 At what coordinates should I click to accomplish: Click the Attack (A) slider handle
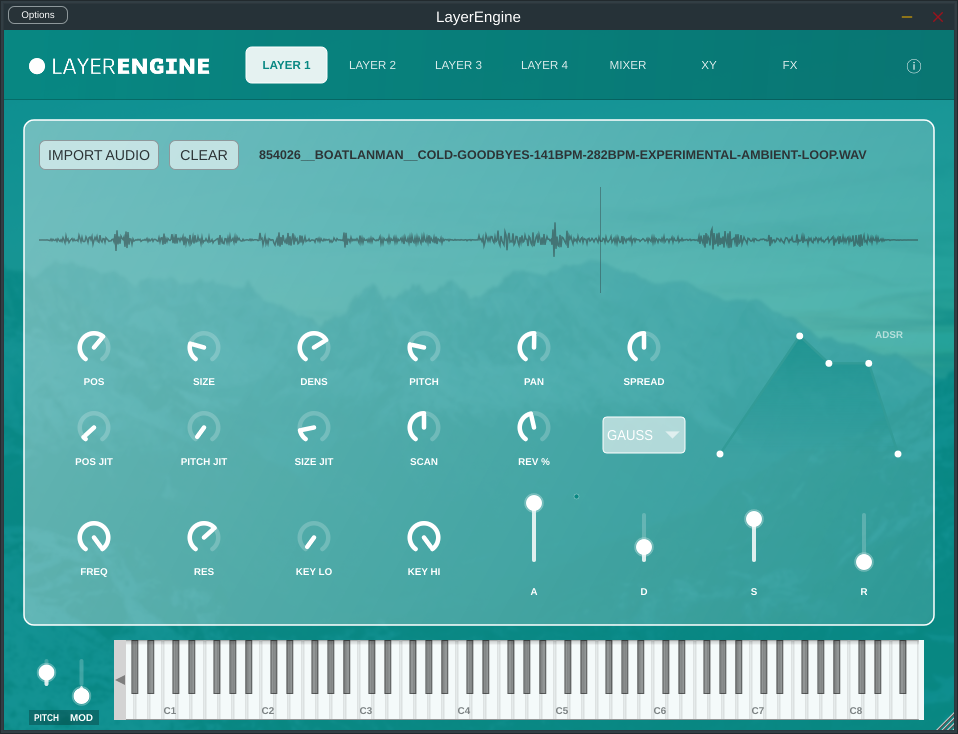[x=533, y=503]
